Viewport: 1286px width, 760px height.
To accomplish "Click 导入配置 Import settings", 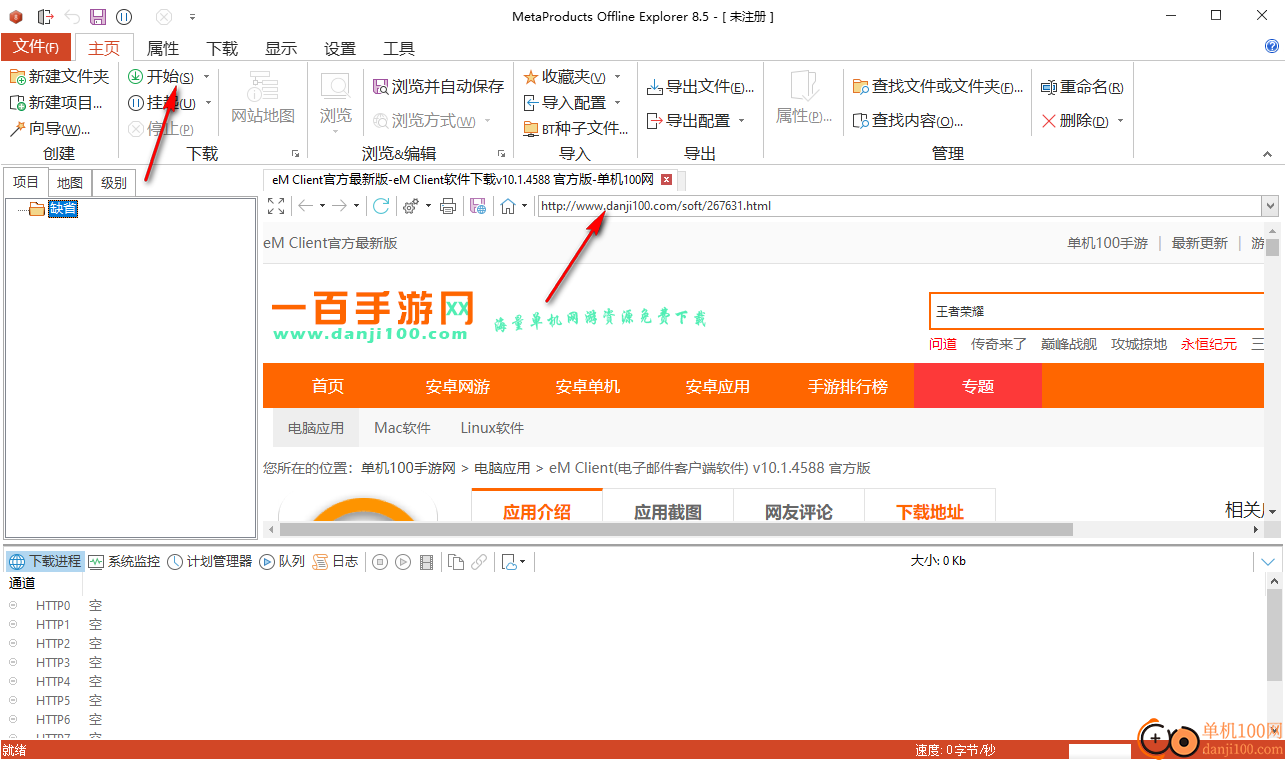I will pos(564,103).
